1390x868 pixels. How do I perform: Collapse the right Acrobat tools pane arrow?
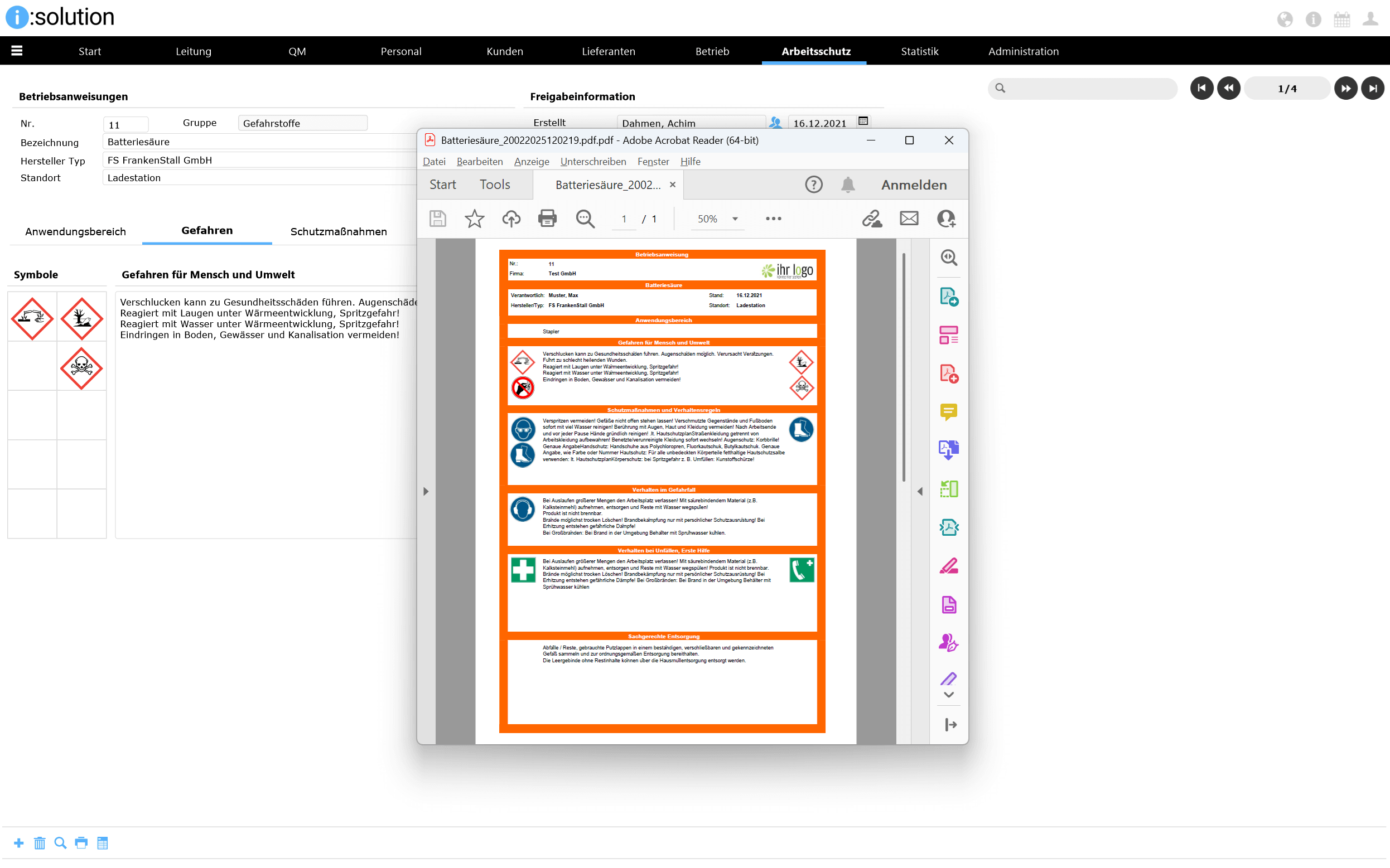pos(920,491)
